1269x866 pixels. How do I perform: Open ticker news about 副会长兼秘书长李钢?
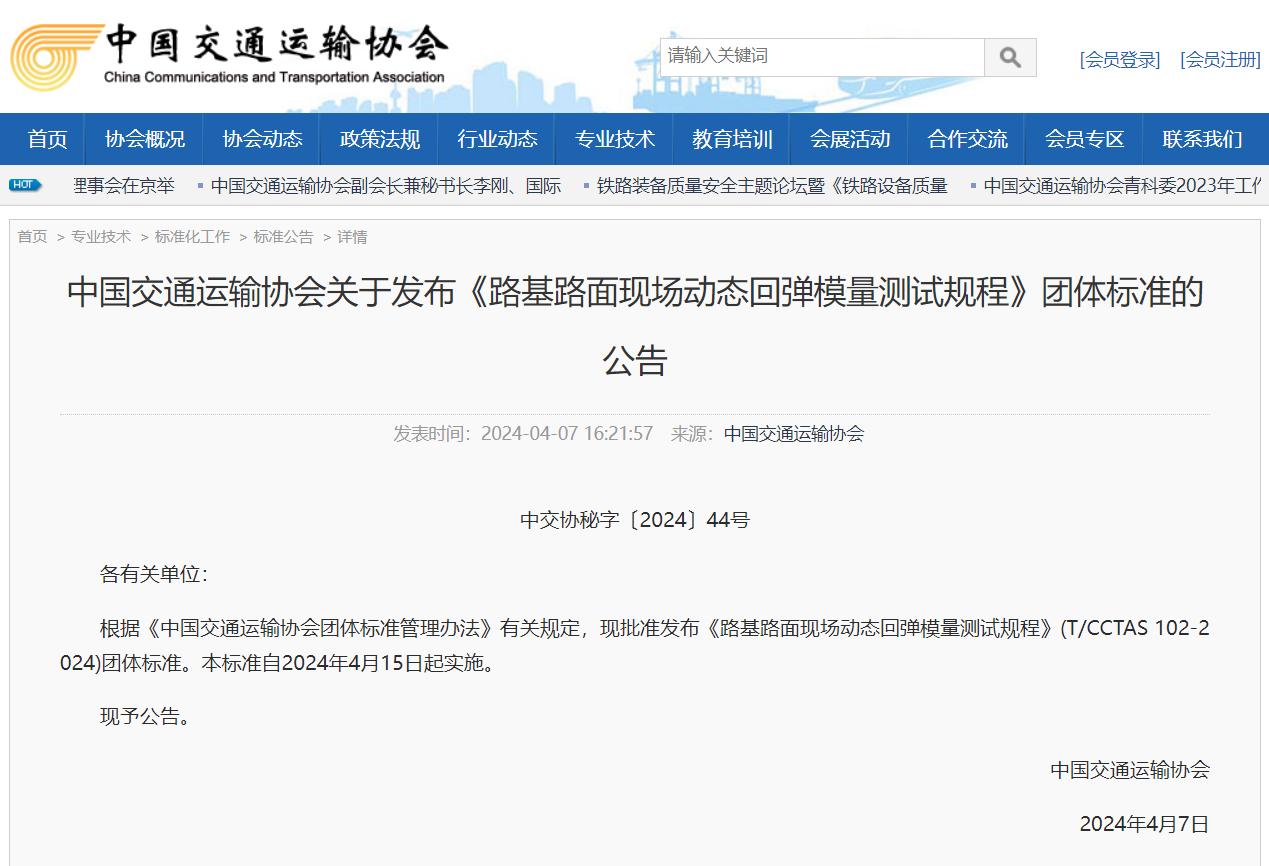pos(386,186)
